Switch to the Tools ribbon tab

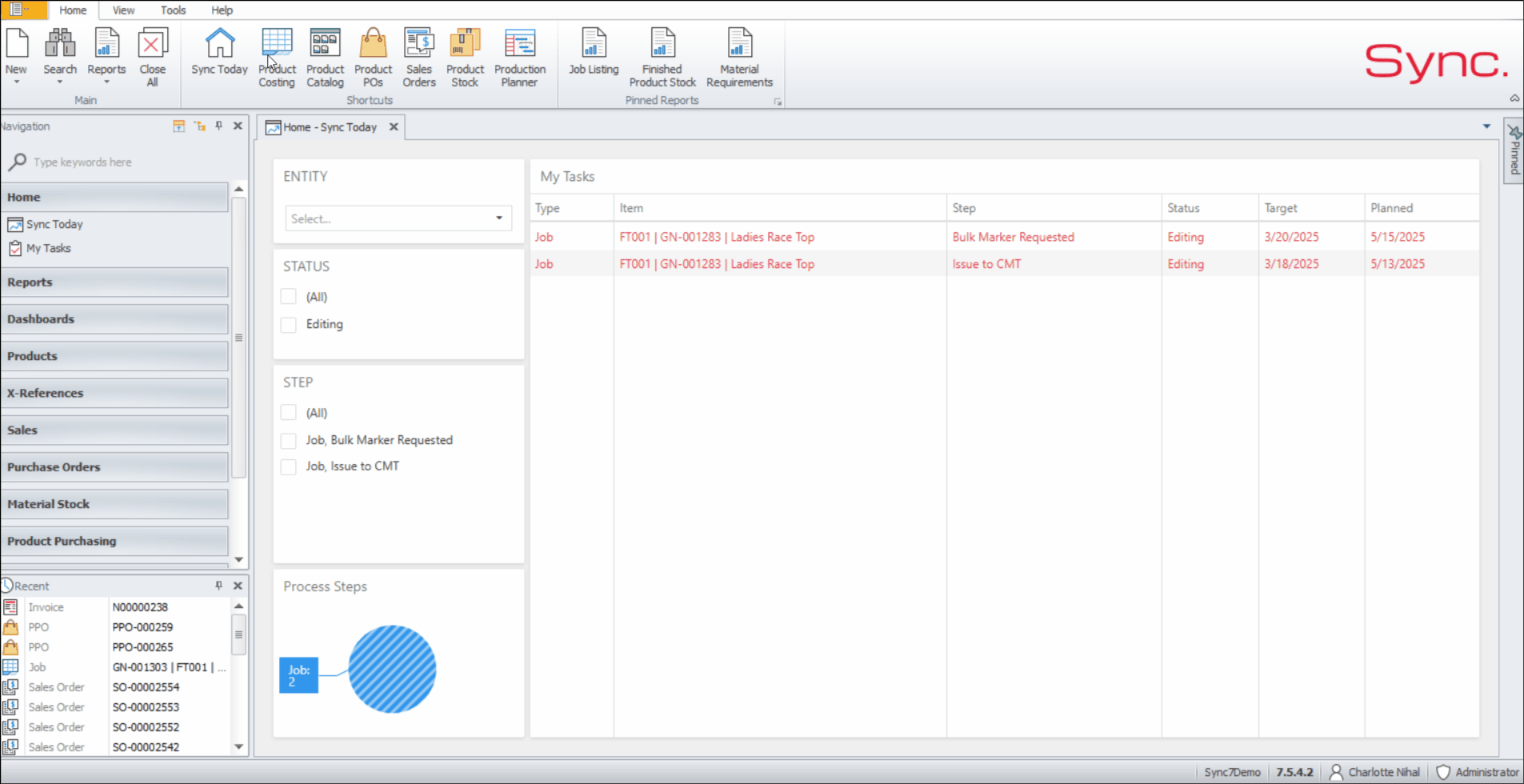[173, 10]
